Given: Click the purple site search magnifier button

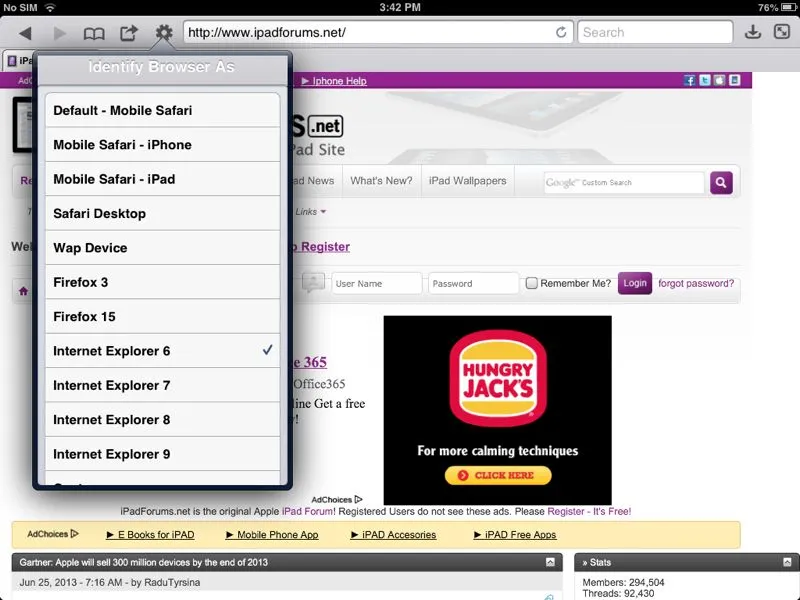Looking at the screenshot, I should pos(721,183).
